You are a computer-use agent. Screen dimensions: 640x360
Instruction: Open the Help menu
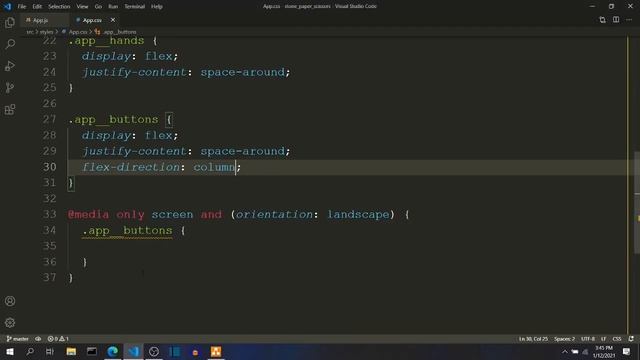[157, 7]
